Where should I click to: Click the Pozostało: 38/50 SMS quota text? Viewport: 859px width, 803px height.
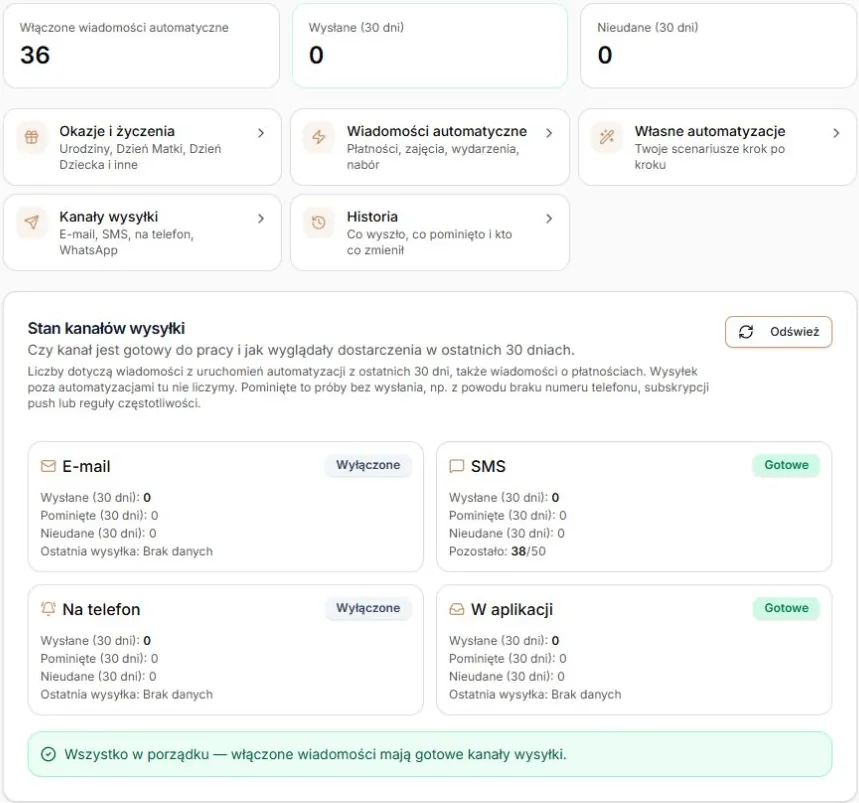[x=497, y=551]
